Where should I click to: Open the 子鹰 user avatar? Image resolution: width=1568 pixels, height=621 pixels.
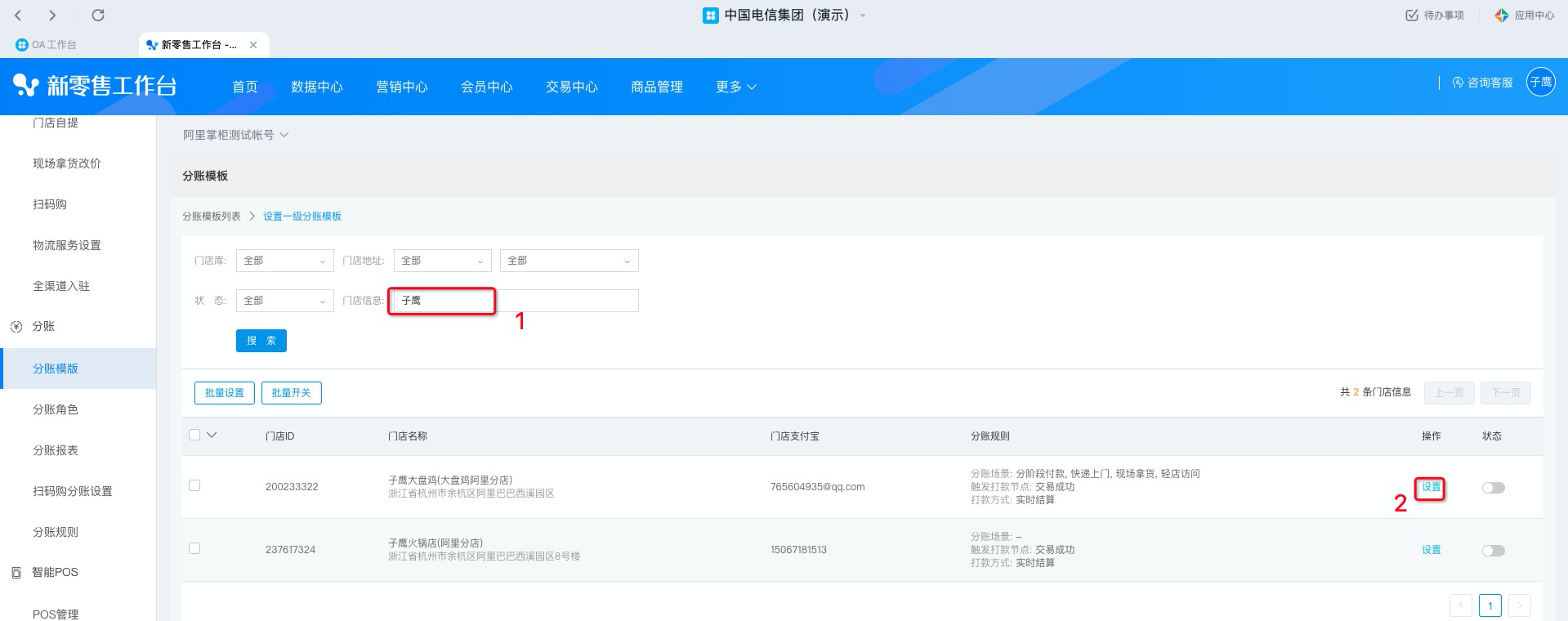[x=1541, y=82]
